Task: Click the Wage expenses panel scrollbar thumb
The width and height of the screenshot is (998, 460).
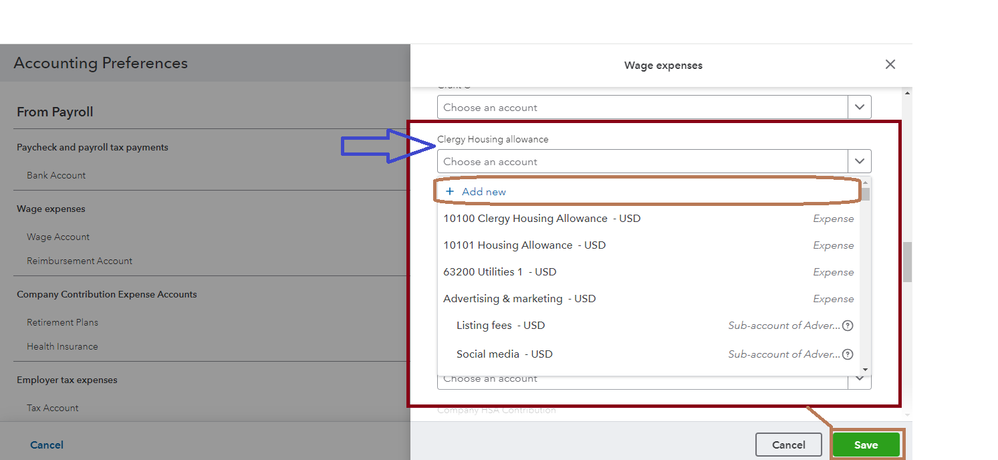Action: (907, 262)
